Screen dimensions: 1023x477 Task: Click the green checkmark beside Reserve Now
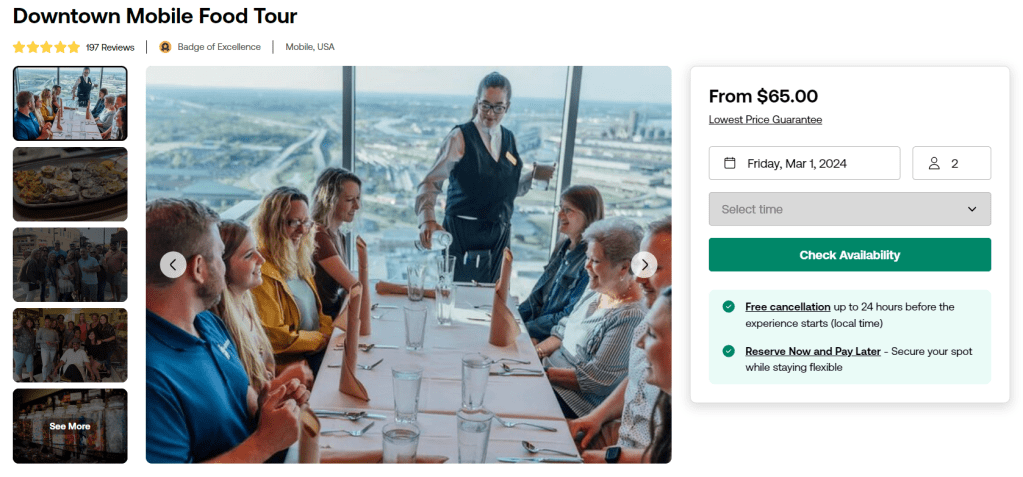click(x=728, y=351)
